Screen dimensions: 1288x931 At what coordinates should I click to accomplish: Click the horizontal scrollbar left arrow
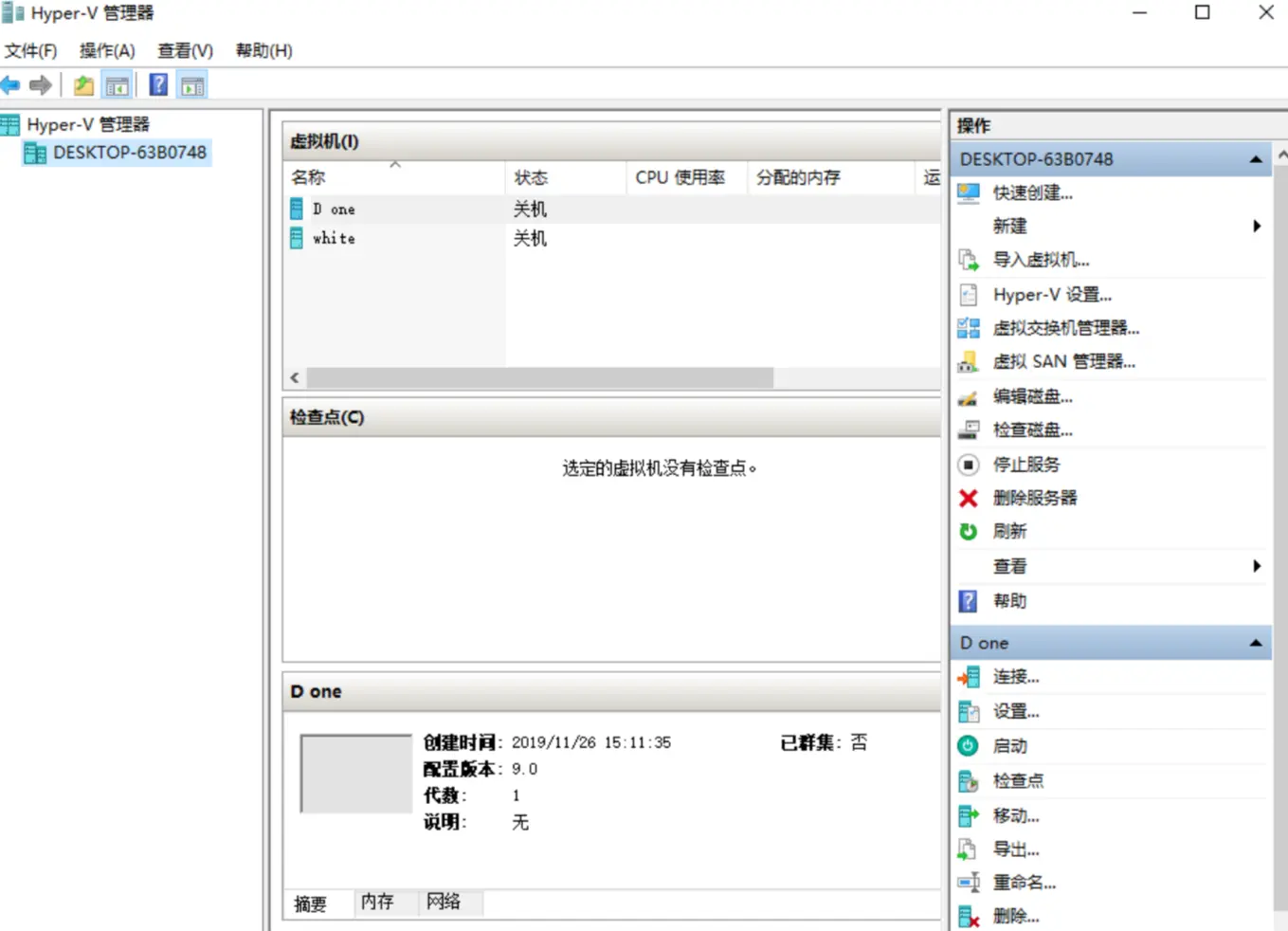[x=295, y=378]
